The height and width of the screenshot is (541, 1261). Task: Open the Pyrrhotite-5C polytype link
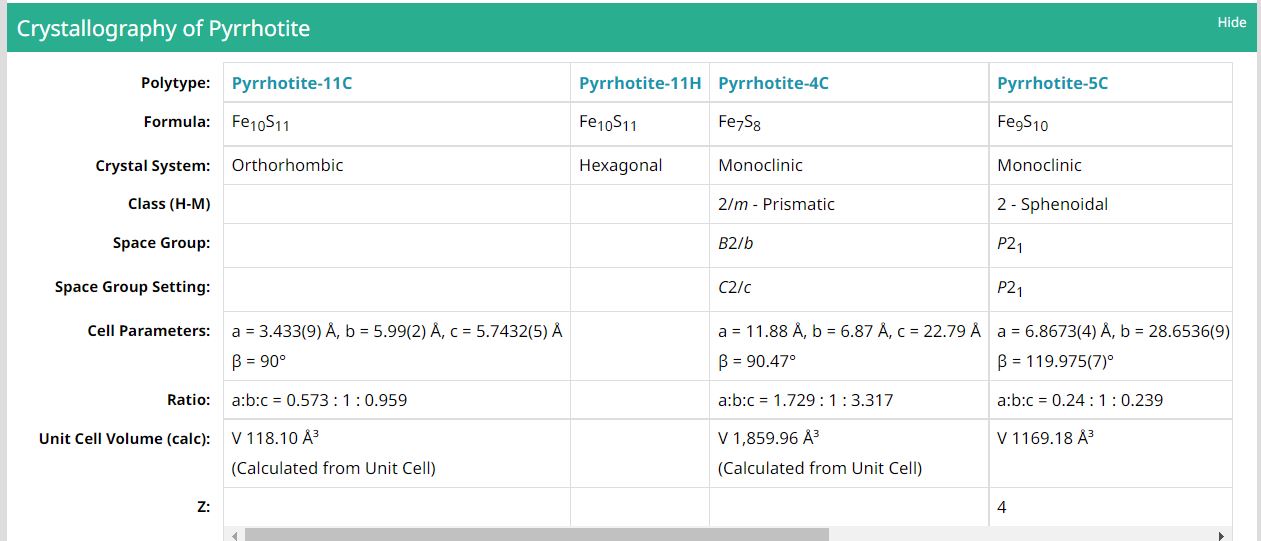pos(1052,83)
